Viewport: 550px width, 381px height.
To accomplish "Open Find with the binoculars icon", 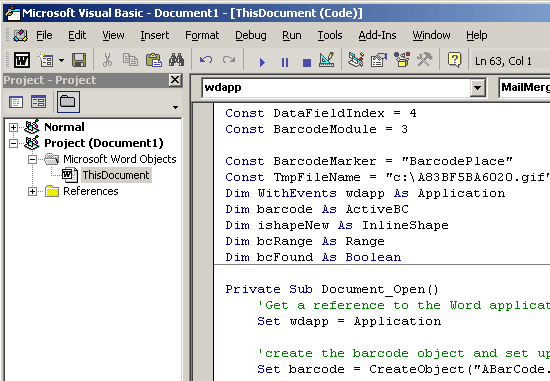I will (x=176, y=60).
